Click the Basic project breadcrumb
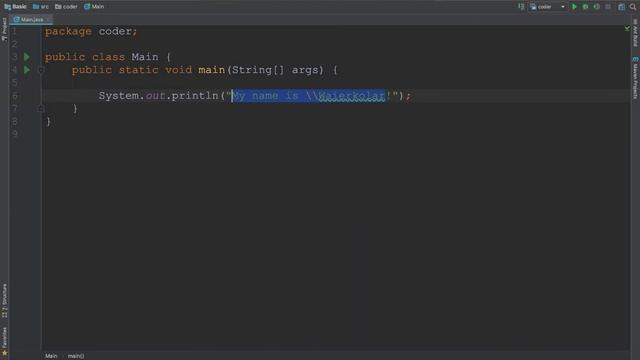Screen dimensions: 640x360 coord(15,7)
